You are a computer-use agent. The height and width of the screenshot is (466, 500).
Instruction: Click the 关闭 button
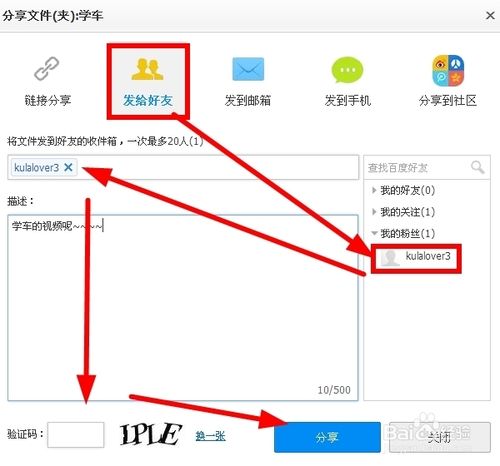(439, 437)
